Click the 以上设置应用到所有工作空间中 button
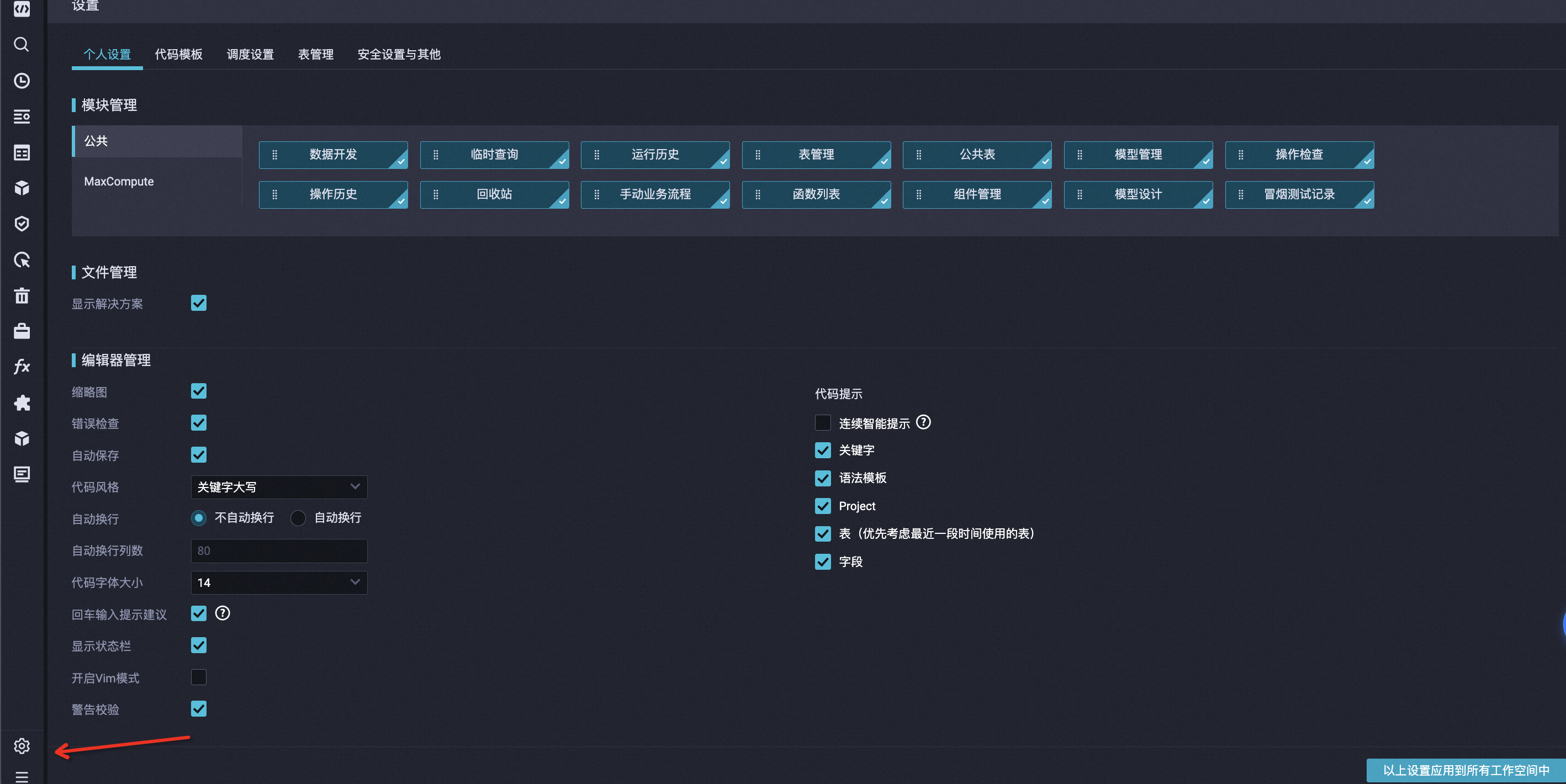Screen dimensions: 1566x784 1465,770
